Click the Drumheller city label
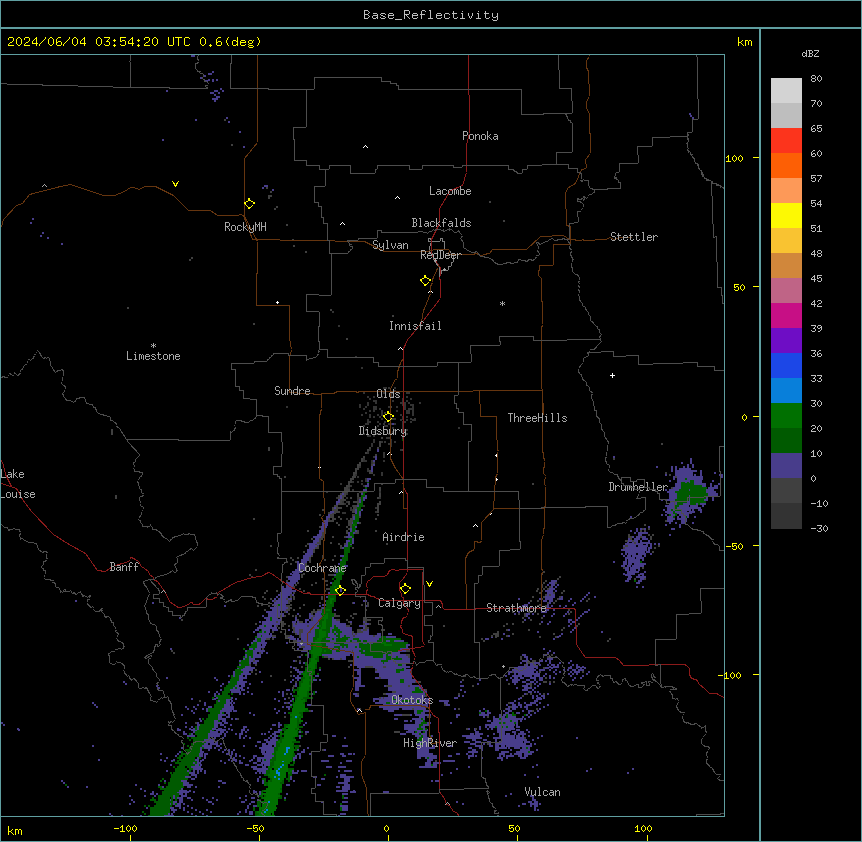 (x=638, y=487)
